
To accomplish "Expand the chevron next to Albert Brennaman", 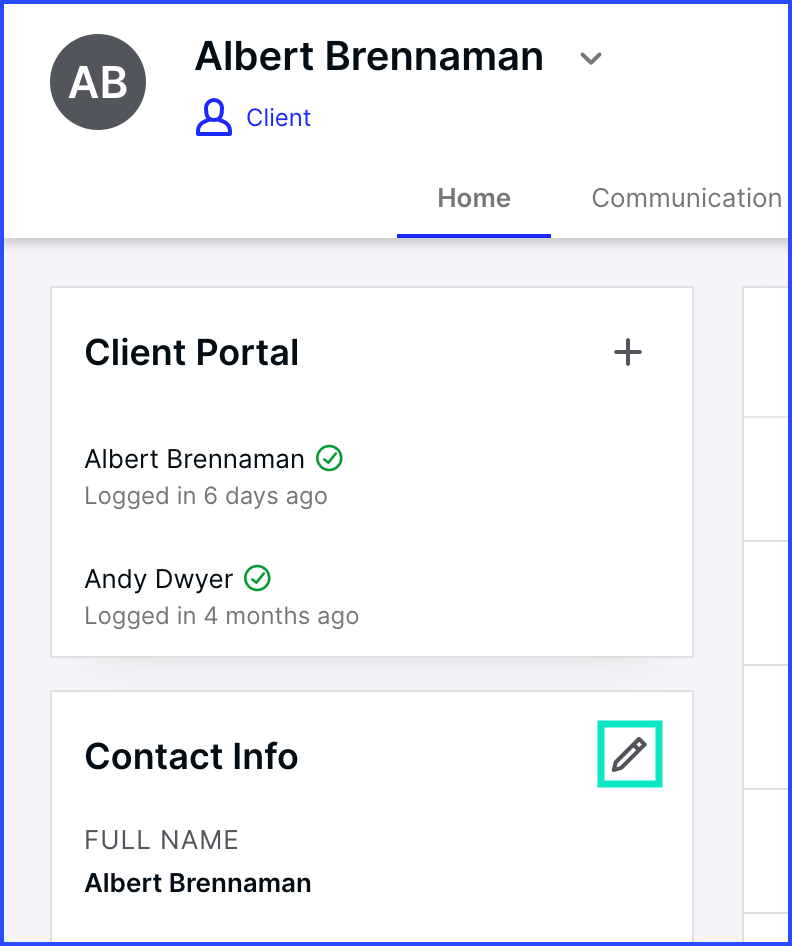I will pos(591,59).
